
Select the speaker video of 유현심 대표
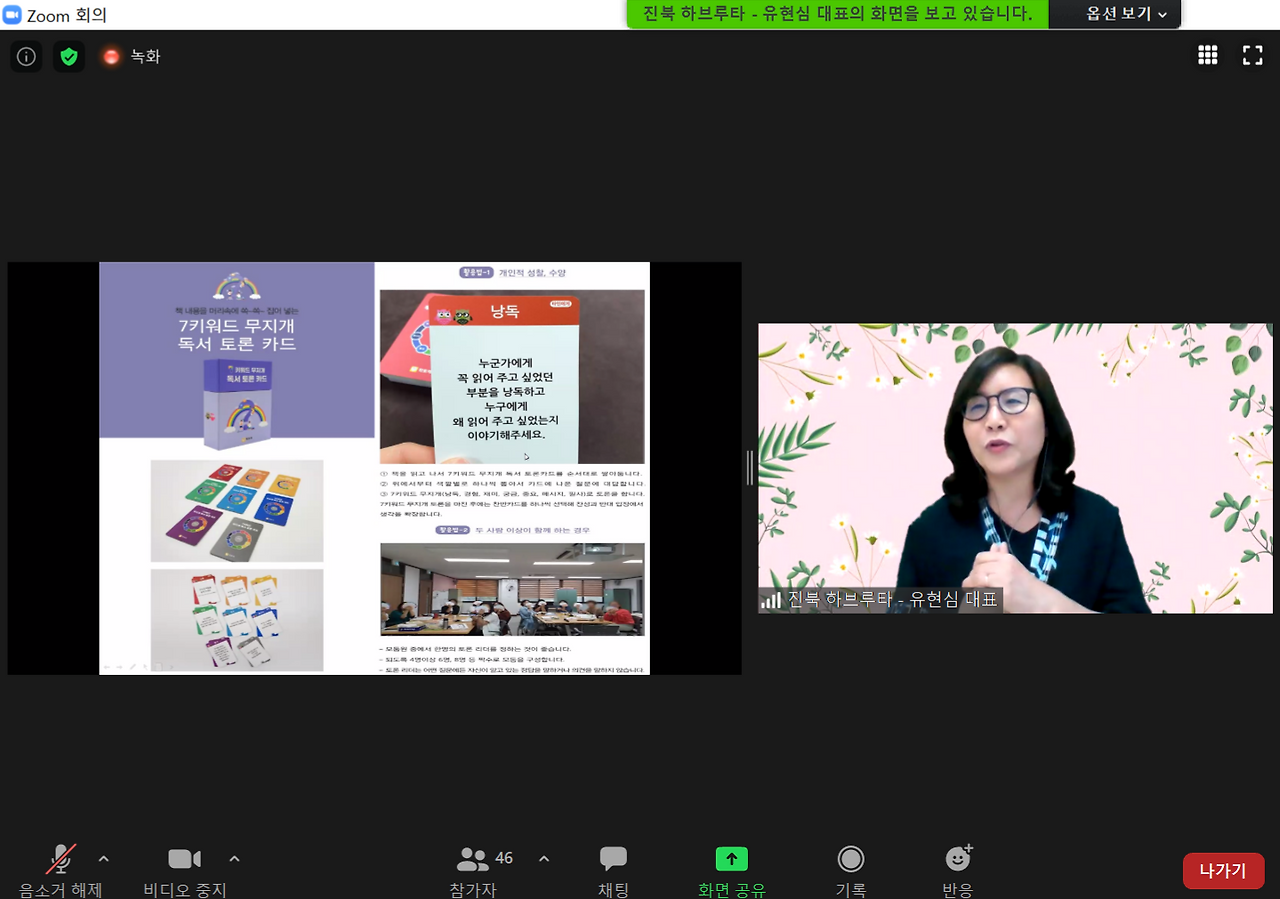point(1015,468)
